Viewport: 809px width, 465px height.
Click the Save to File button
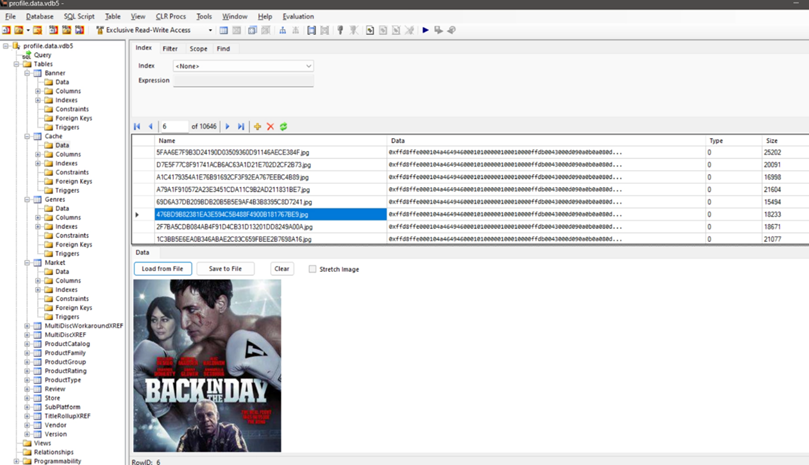225,269
